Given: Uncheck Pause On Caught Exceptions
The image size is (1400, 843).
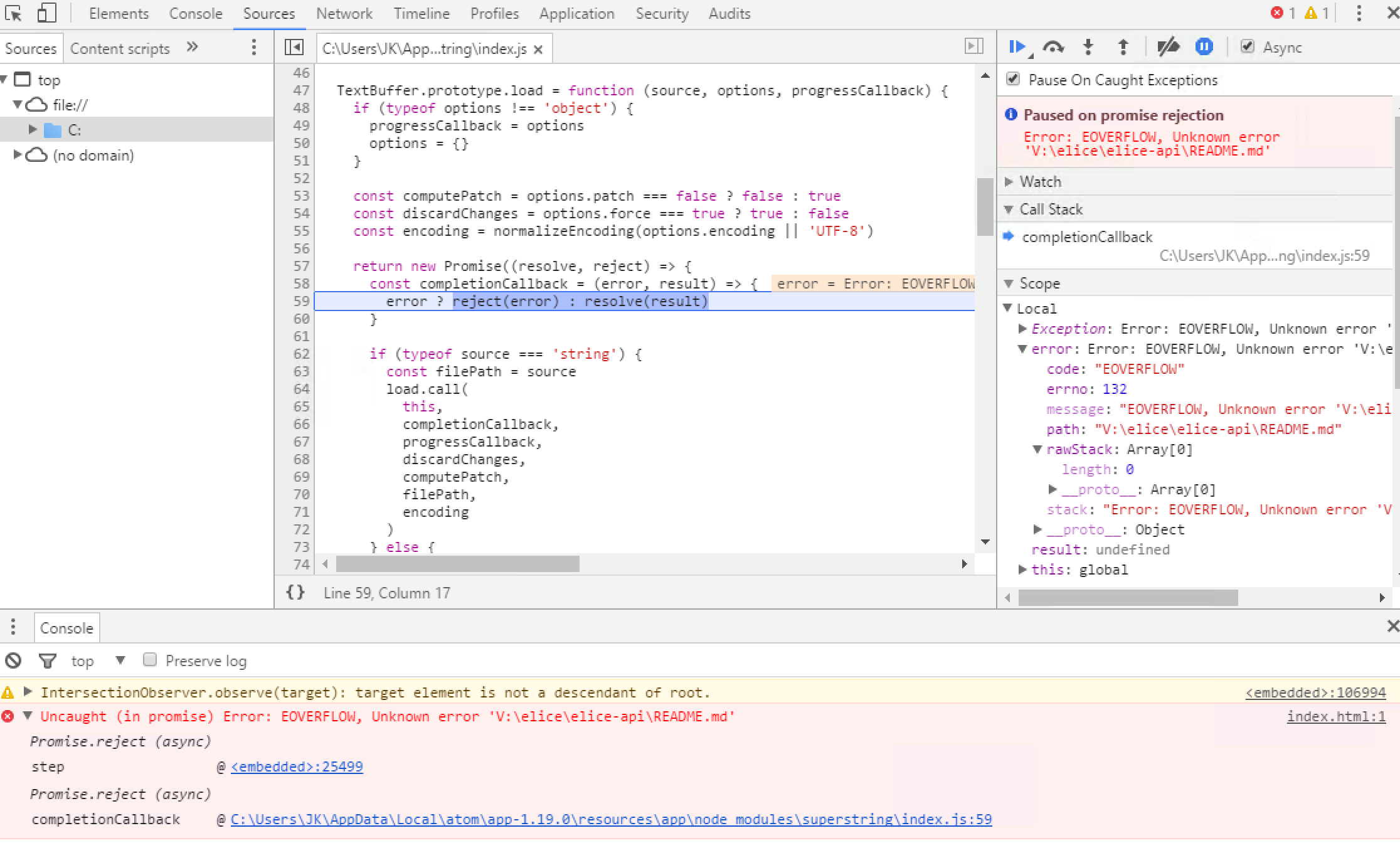Looking at the screenshot, I should point(1013,79).
